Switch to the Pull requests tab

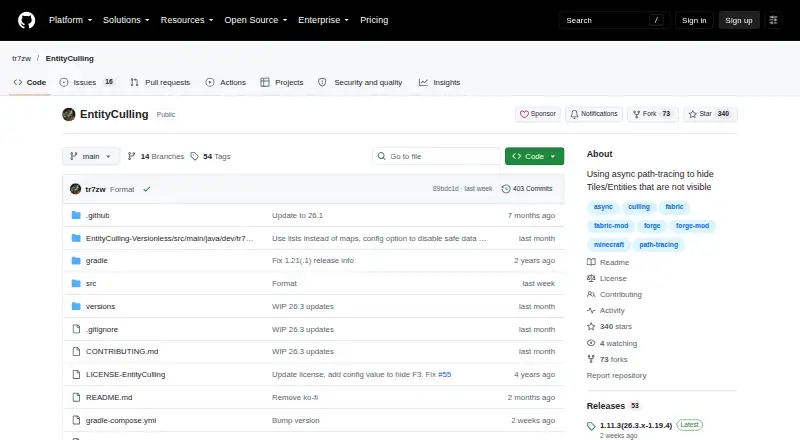(160, 82)
